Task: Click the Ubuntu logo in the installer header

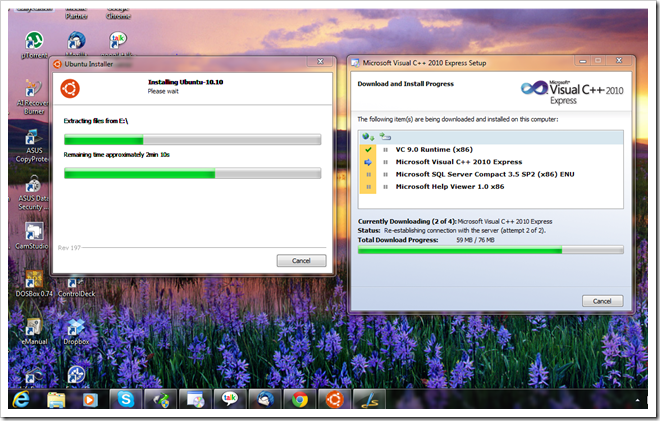Action: click(x=70, y=89)
